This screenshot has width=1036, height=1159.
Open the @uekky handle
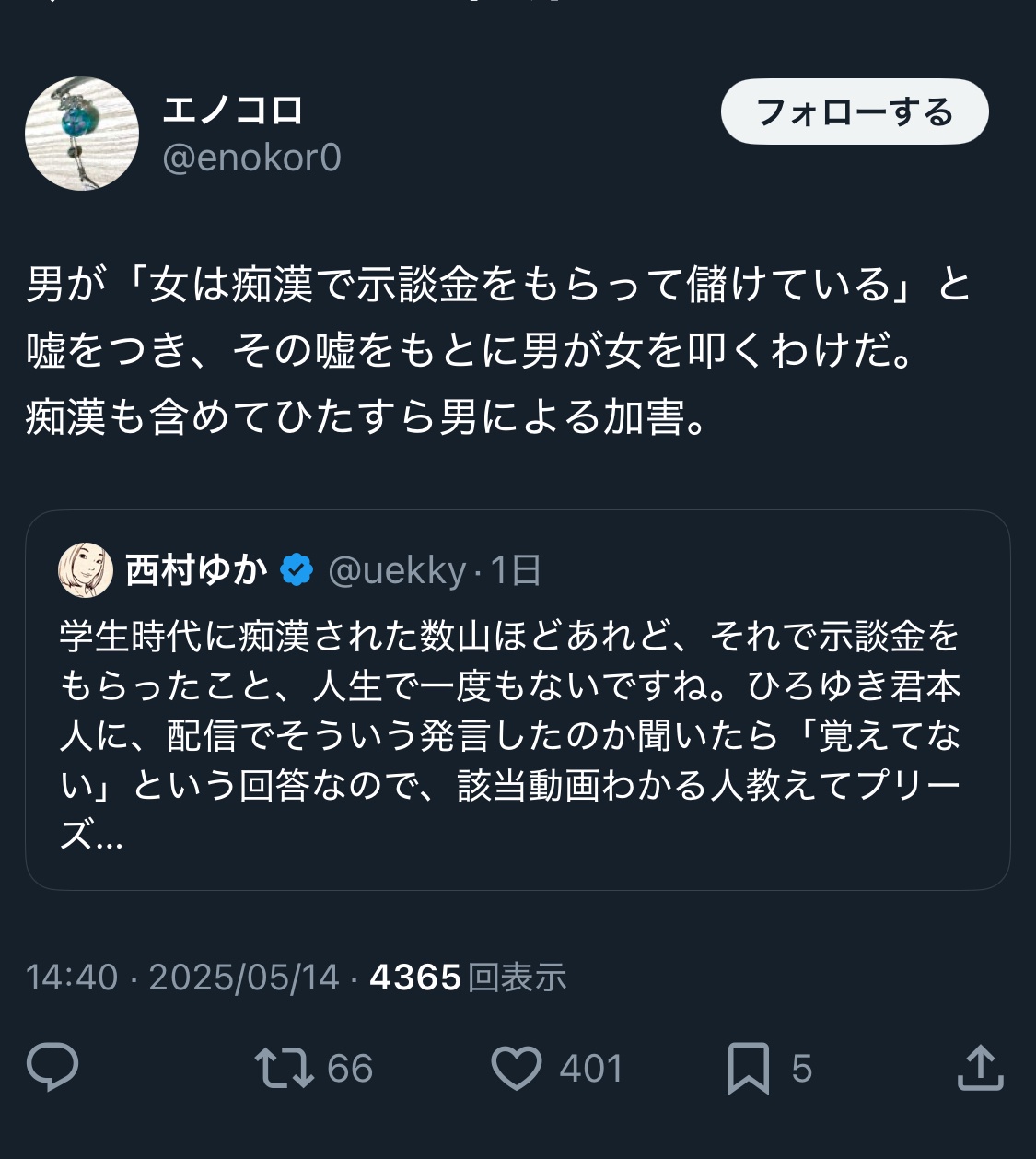(397, 570)
